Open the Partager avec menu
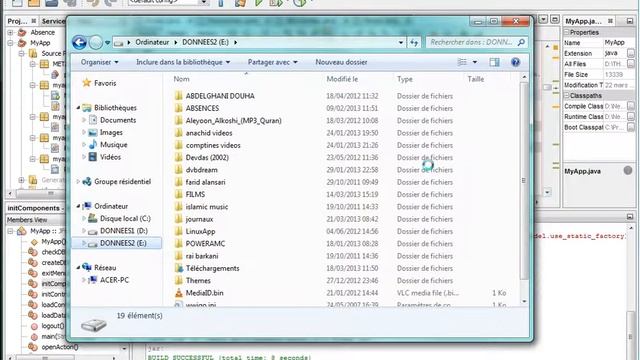Viewport: 640px width, 360px height. [272, 62]
